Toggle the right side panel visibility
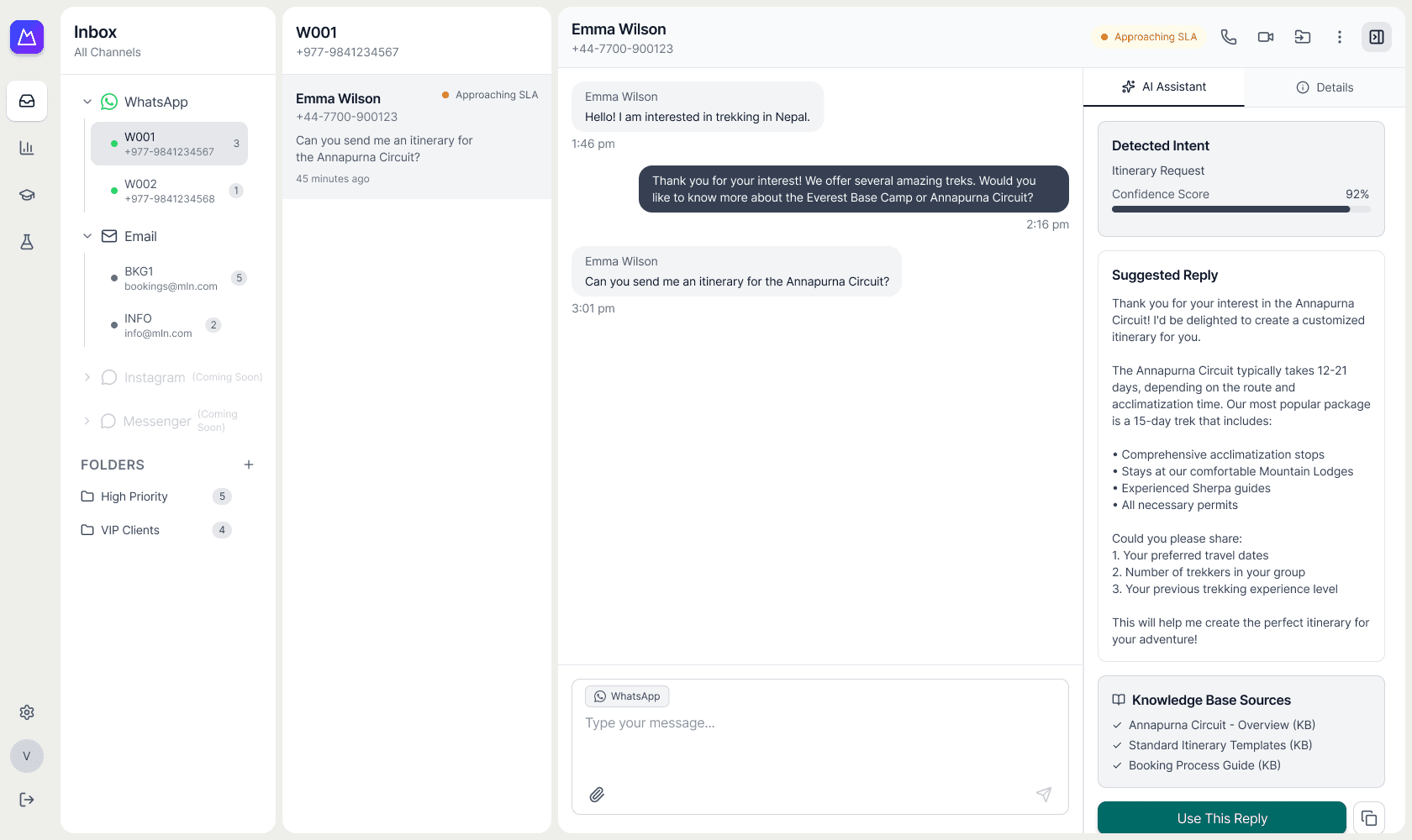The image size is (1412, 840). [1377, 37]
